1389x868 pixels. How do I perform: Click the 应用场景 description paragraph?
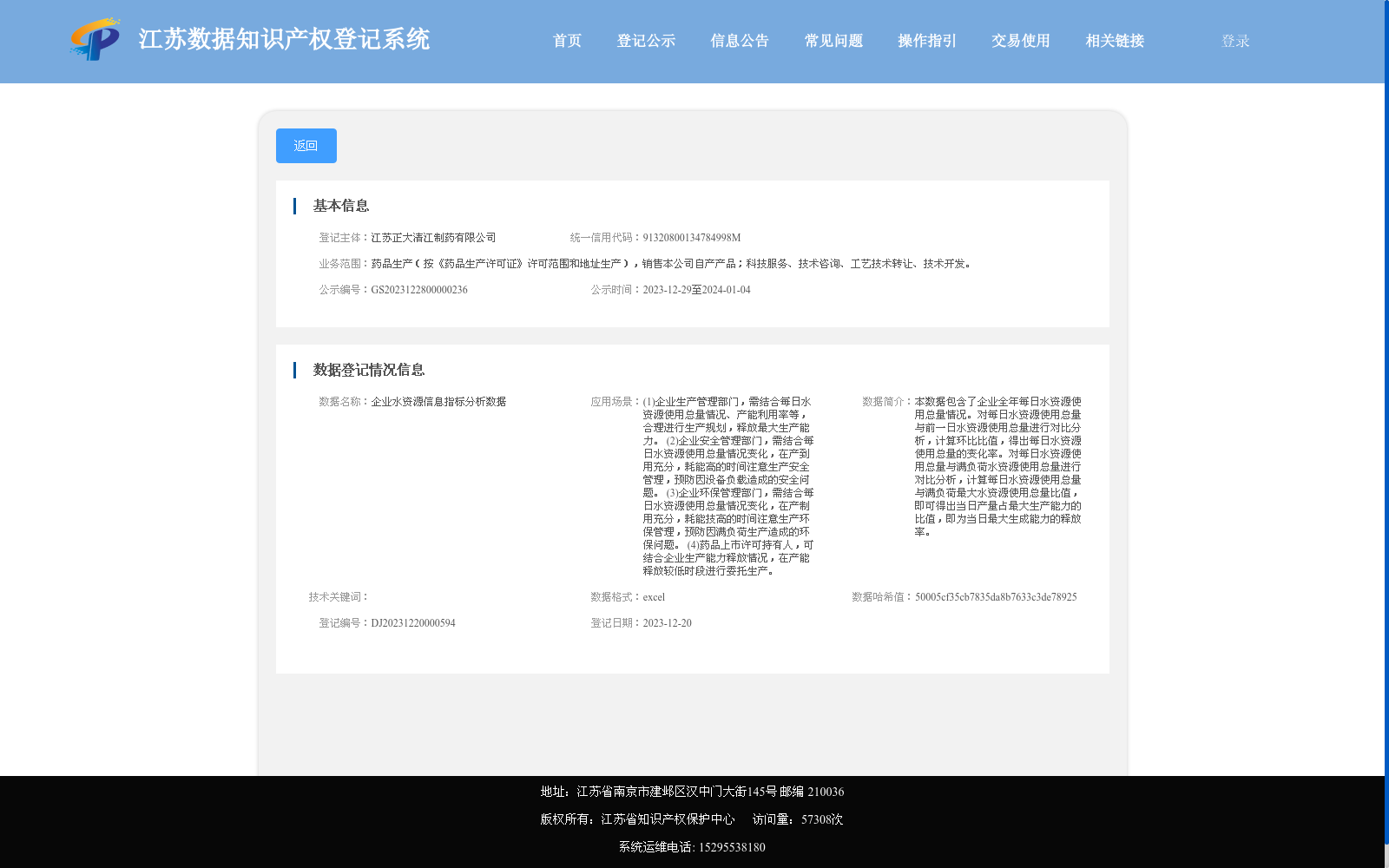tap(728, 486)
